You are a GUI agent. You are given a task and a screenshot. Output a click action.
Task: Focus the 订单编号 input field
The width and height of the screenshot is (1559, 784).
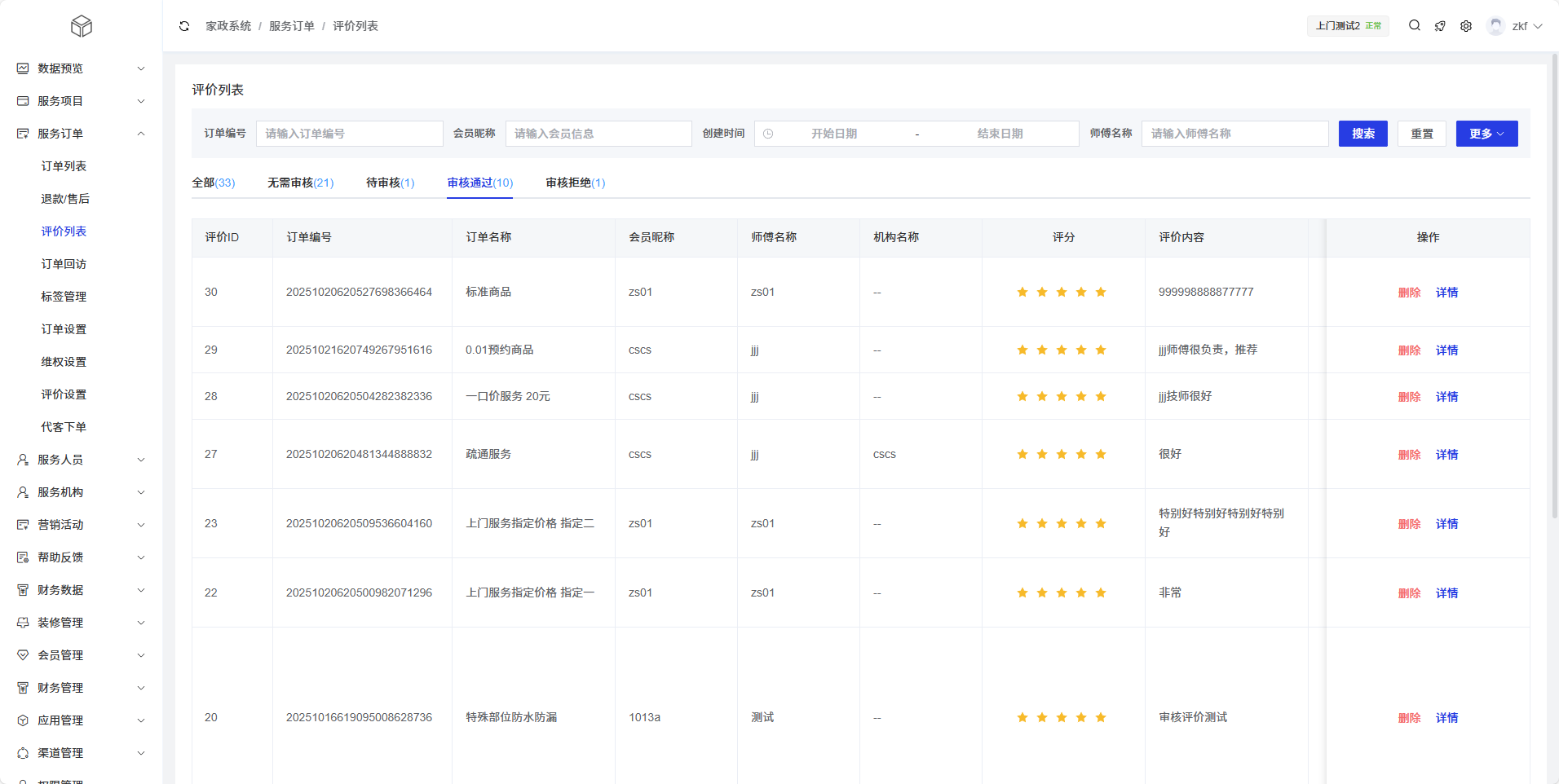[x=349, y=134]
